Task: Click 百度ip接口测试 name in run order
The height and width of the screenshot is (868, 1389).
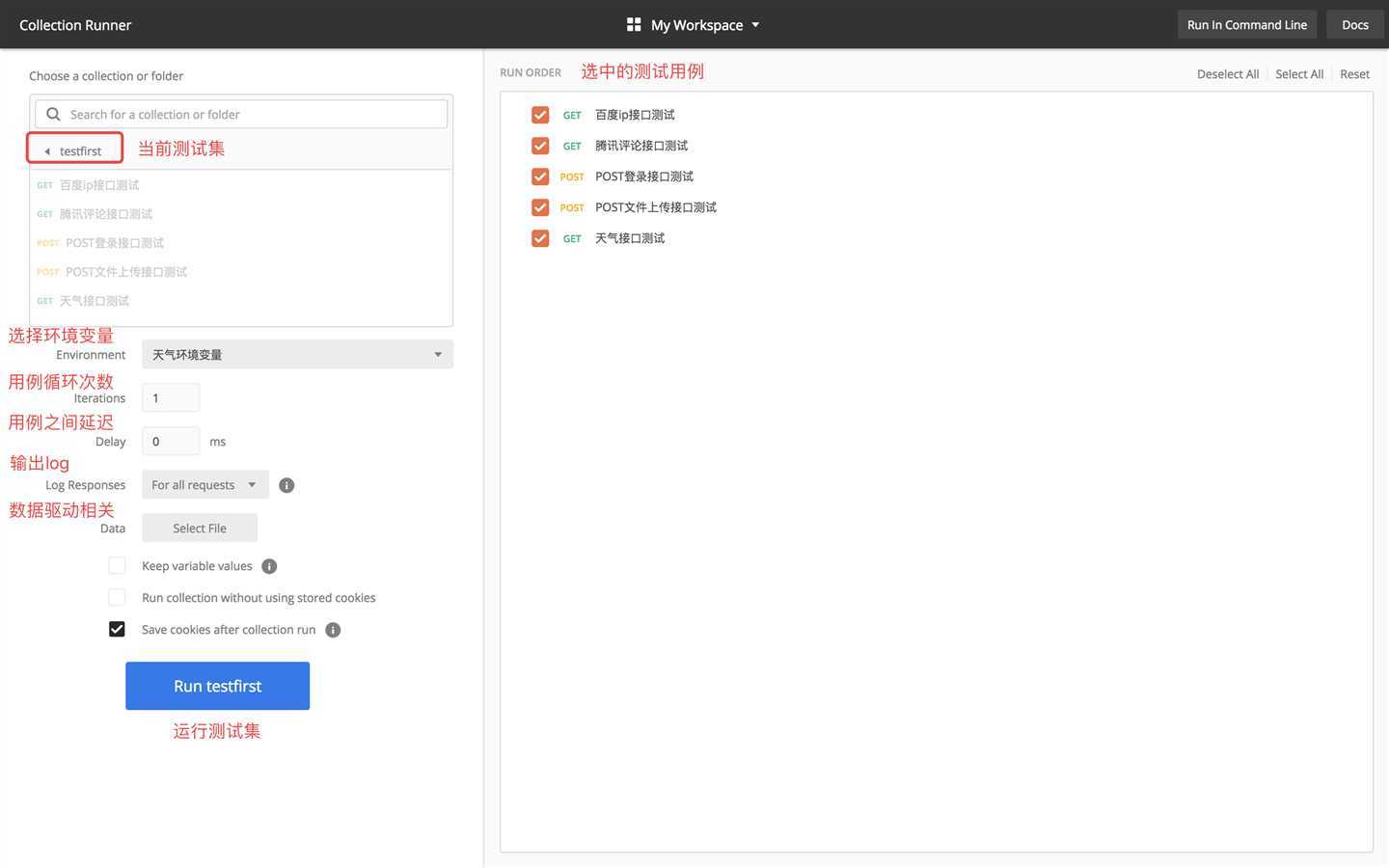Action: pyautogui.click(x=635, y=115)
